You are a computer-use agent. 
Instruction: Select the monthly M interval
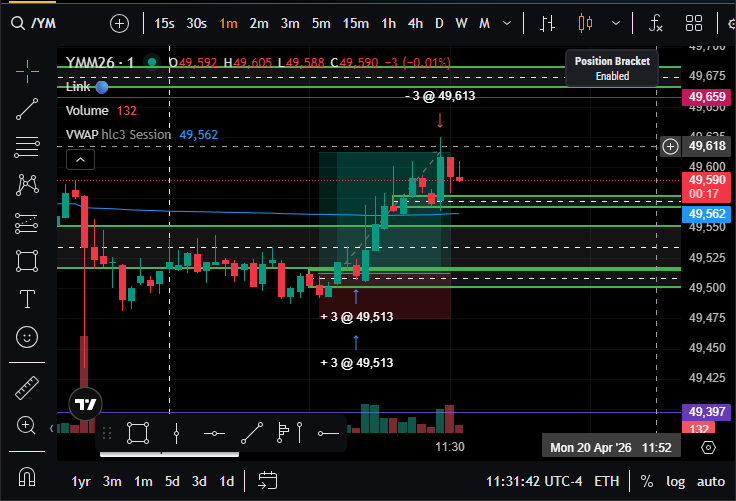tap(484, 23)
